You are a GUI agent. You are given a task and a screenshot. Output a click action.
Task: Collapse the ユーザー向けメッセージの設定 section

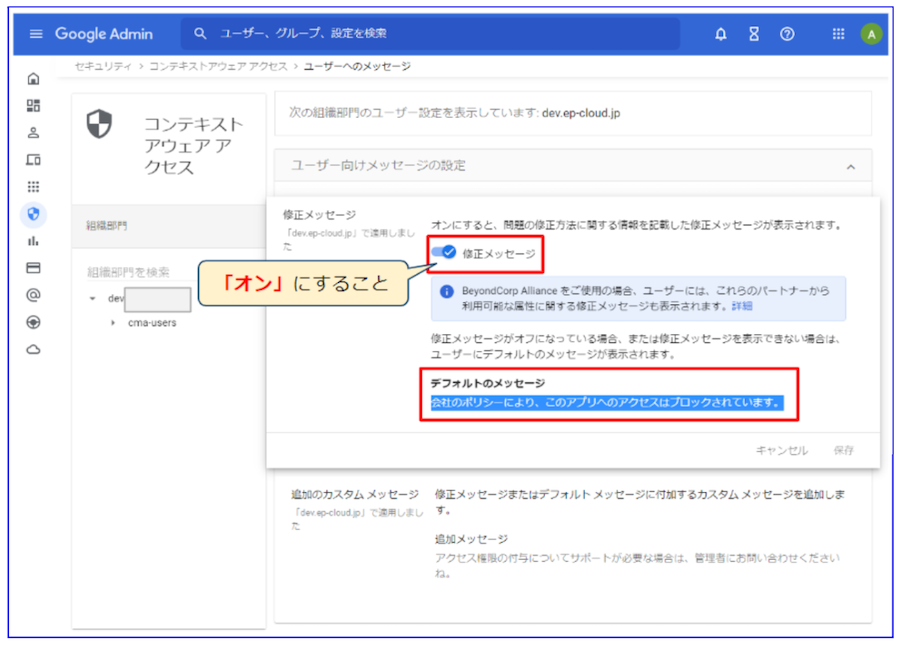point(851,166)
